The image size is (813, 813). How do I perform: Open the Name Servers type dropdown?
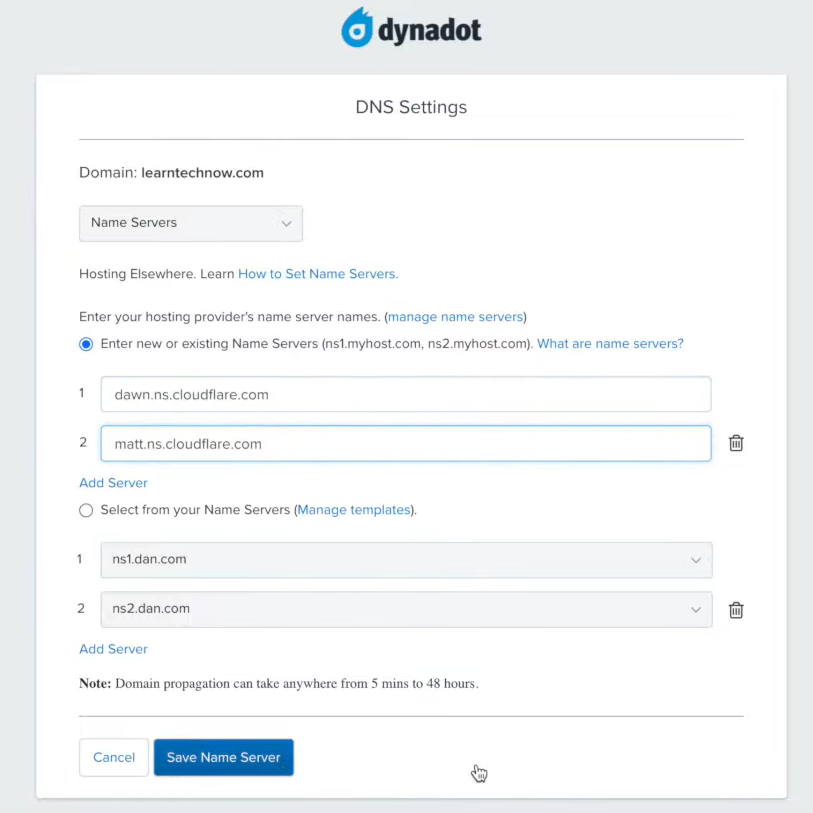click(190, 223)
